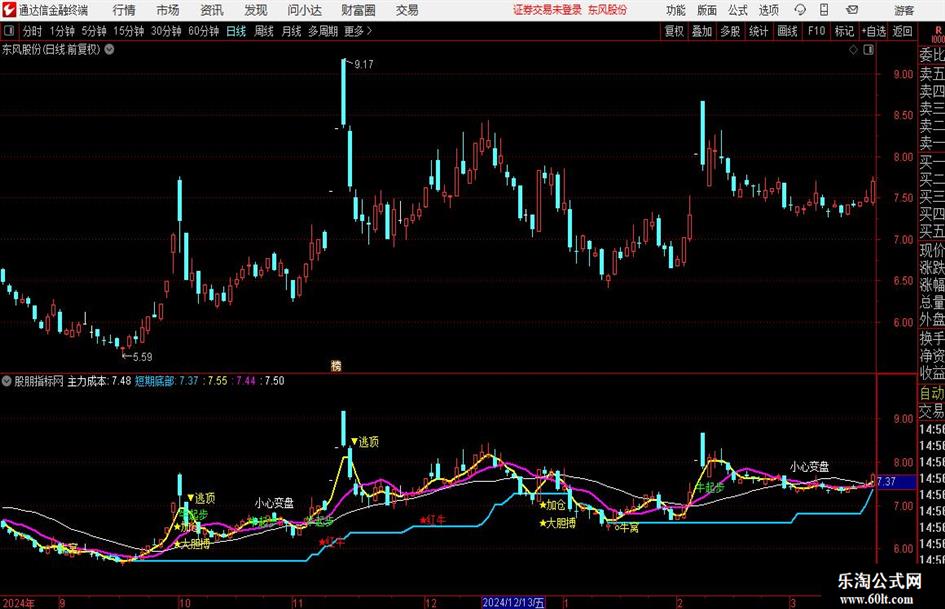Switch to the 5分钟 period tab
The image size is (945, 609).
pyautogui.click(x=93, y=31)
